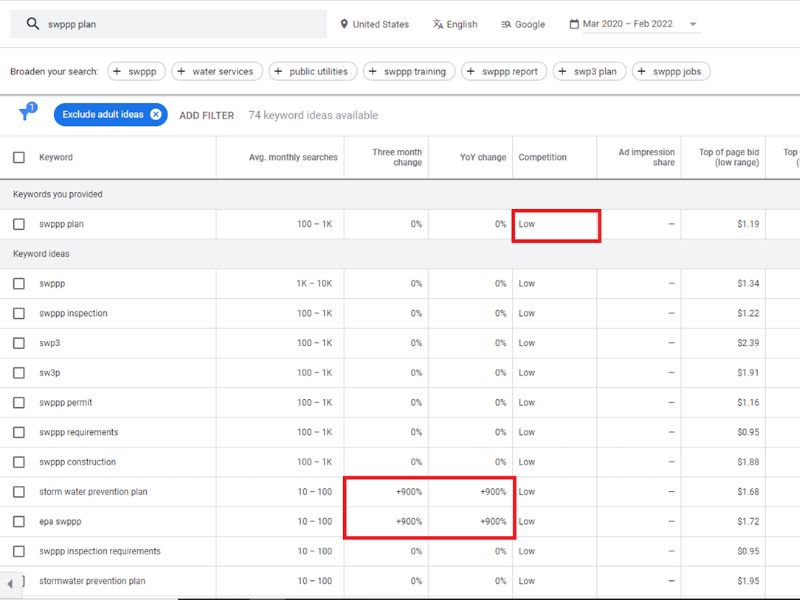Click the plus icon on swppp jobs
This screenshot has height=600, width=800.
click(x=641, y=71)
